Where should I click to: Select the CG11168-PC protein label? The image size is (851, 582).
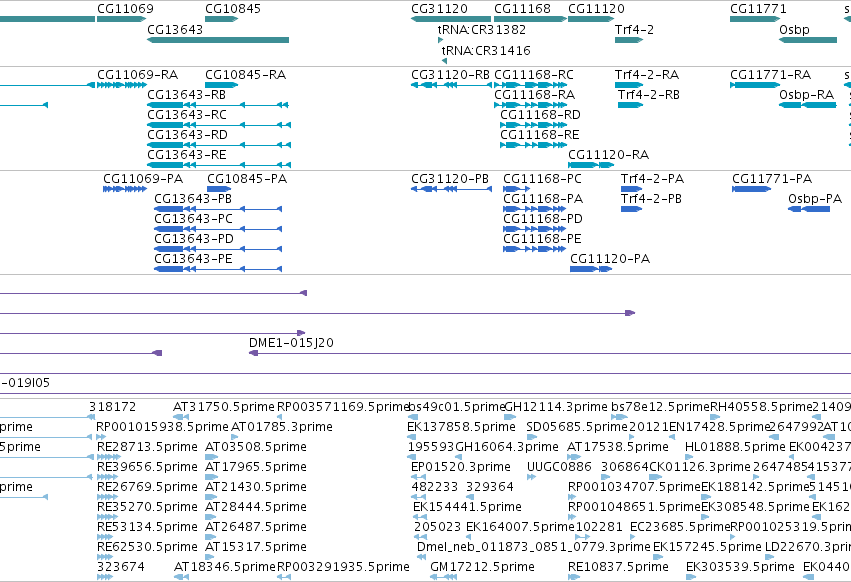coord(542,179)
